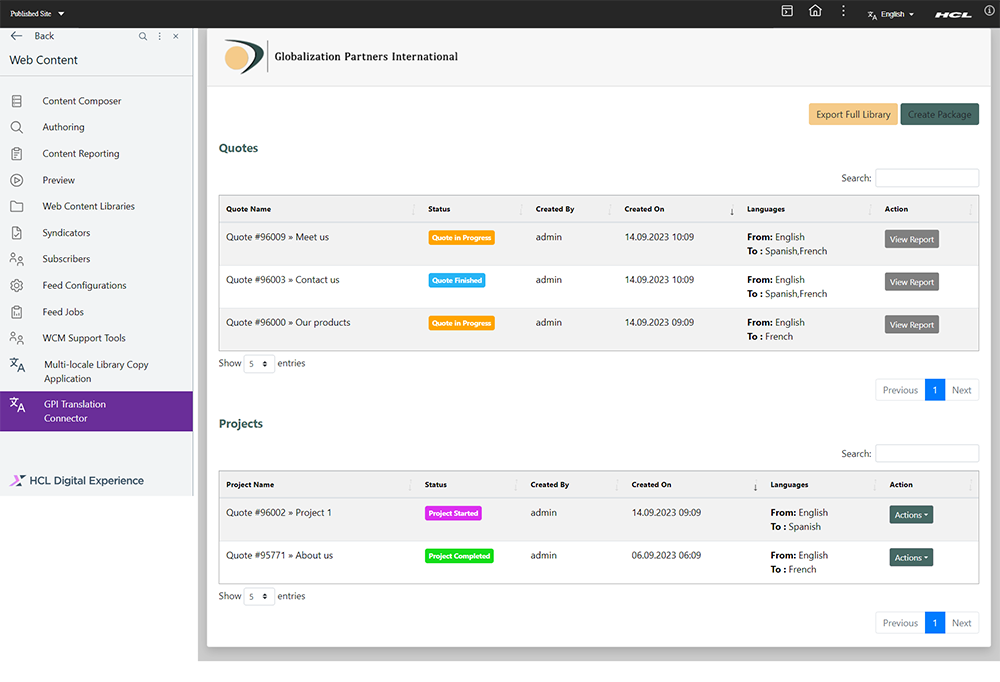Click the panel layout icon in top bar
1000x682 pixels.
[x=787, y=11]
